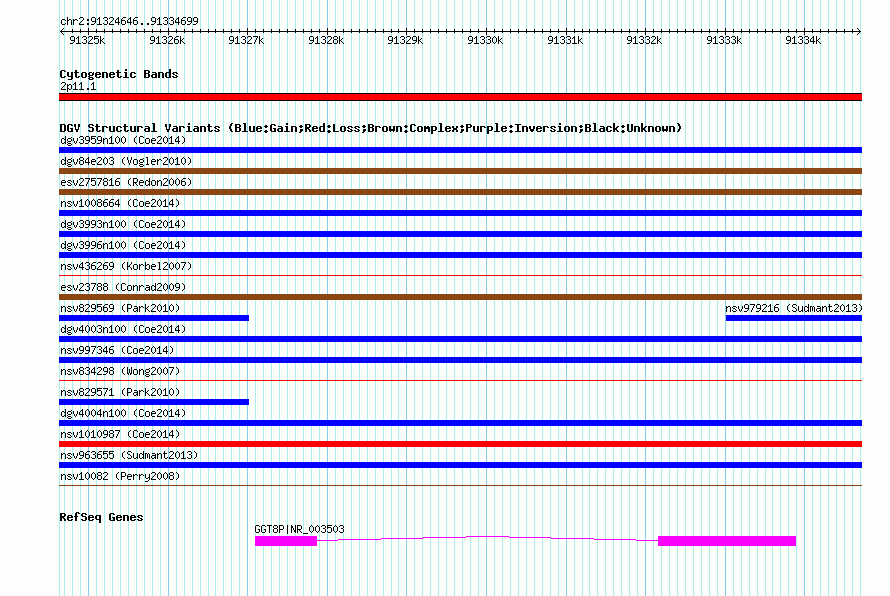Open variant esv23788 (Conrad2009) label
The height and width of the screenshot is (596, 890).
(123, 287)
